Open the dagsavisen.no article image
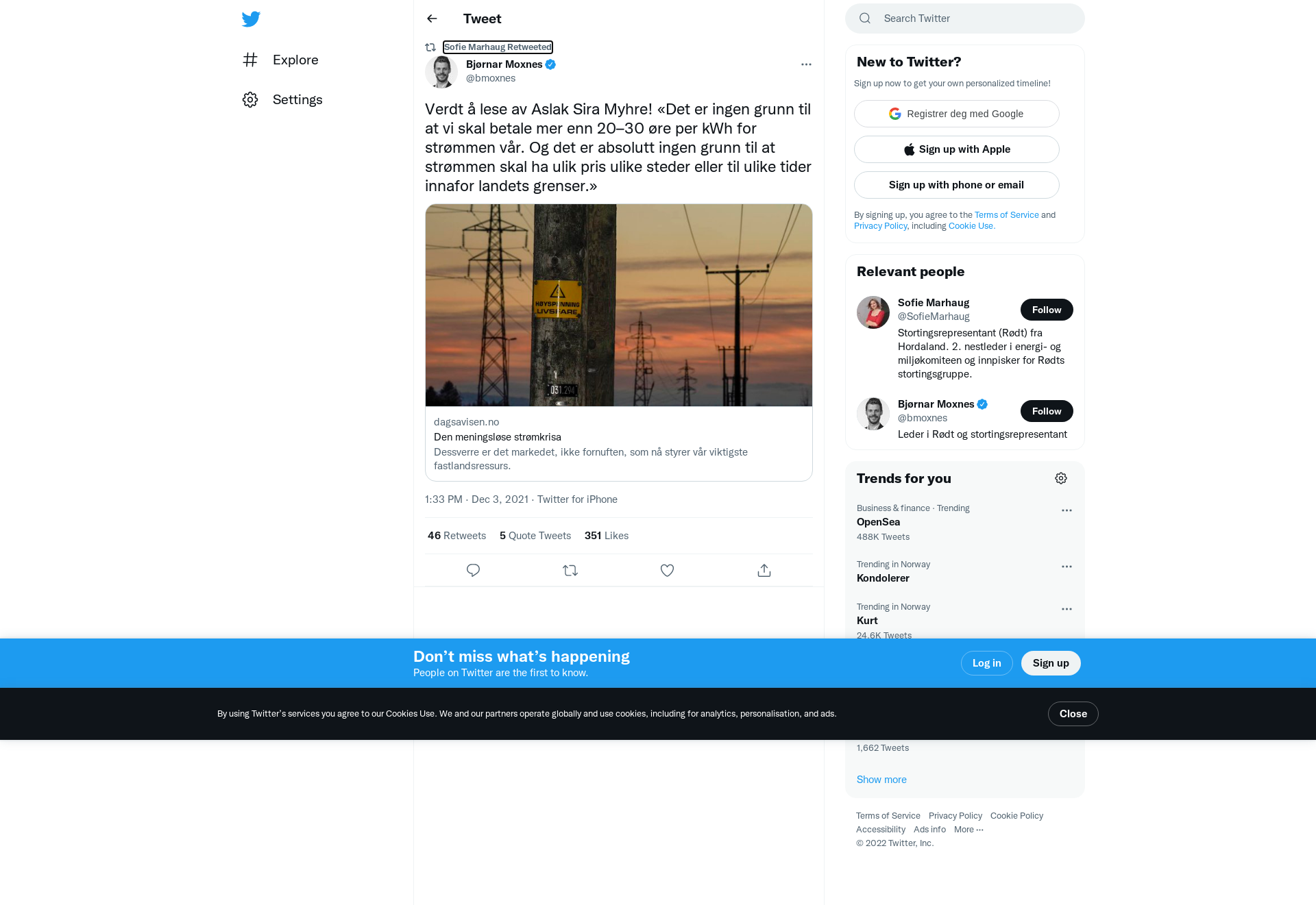The height and width of the screenshot is (905, 1316). [619, 305]
